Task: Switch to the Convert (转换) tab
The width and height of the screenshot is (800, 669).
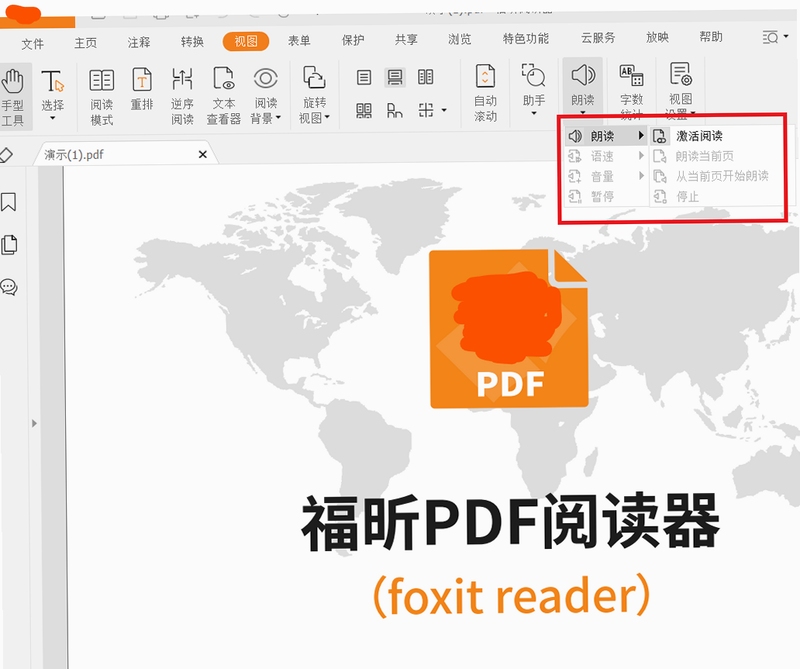Action: pyautogui.click(x=192, y=41)
